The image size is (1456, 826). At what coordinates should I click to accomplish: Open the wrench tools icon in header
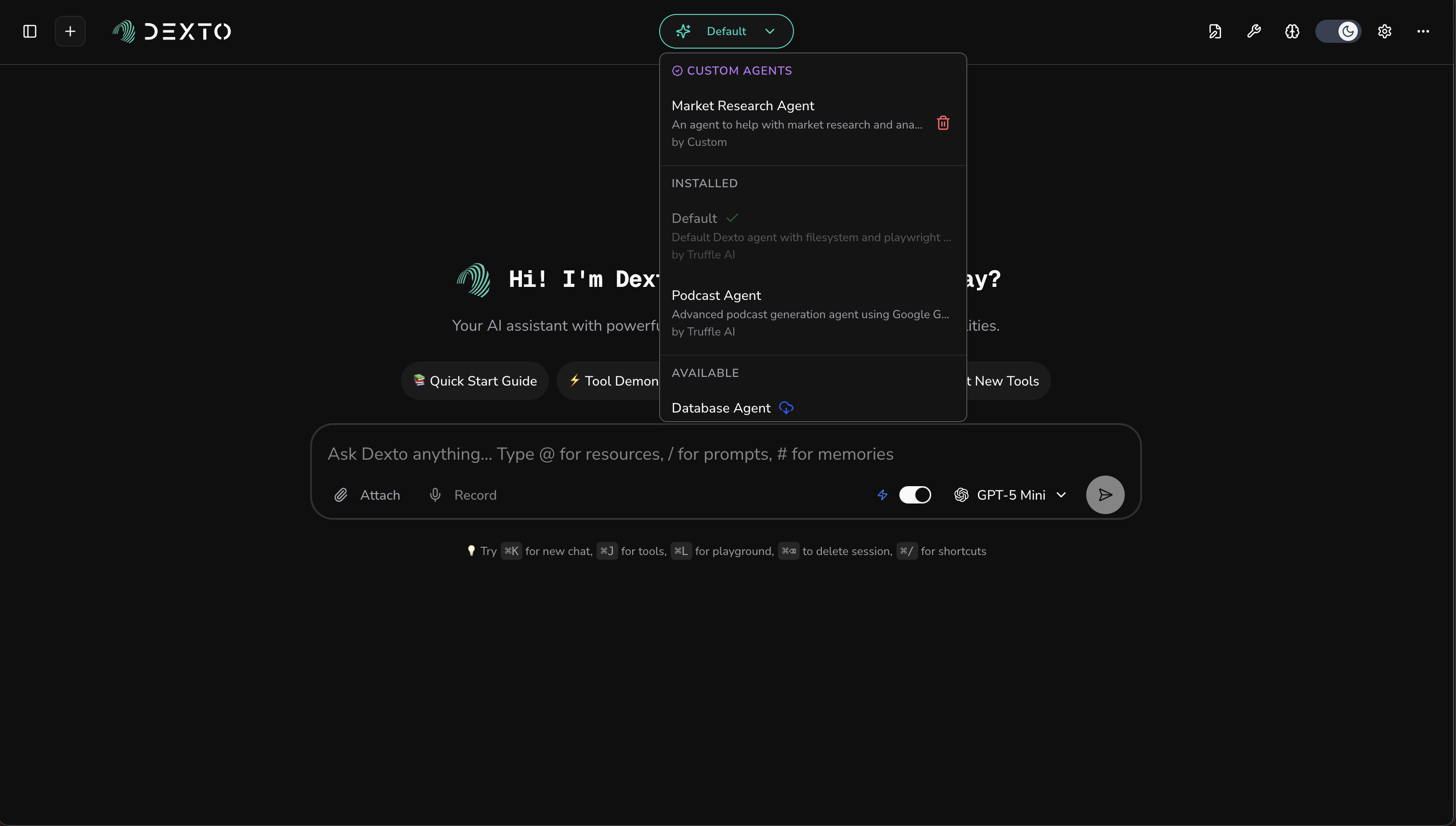(x=1253, y=31)
